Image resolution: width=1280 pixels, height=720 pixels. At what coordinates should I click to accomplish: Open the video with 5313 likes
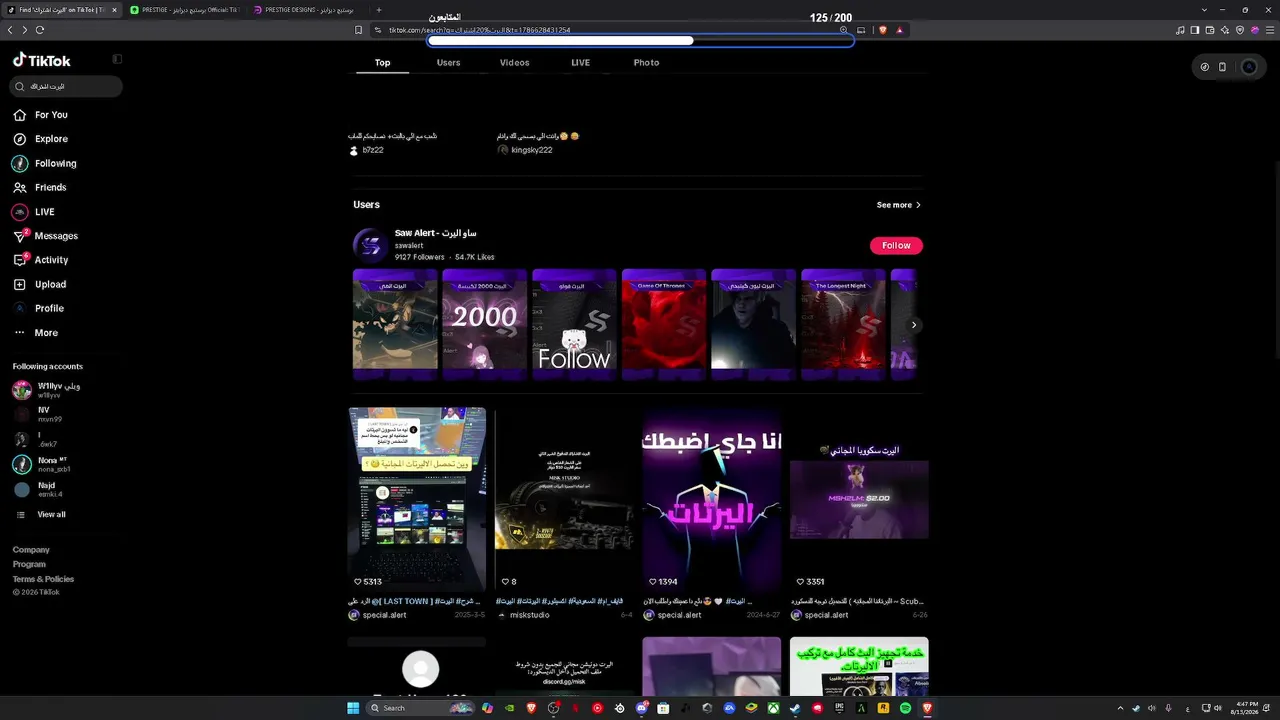(417, 499)
